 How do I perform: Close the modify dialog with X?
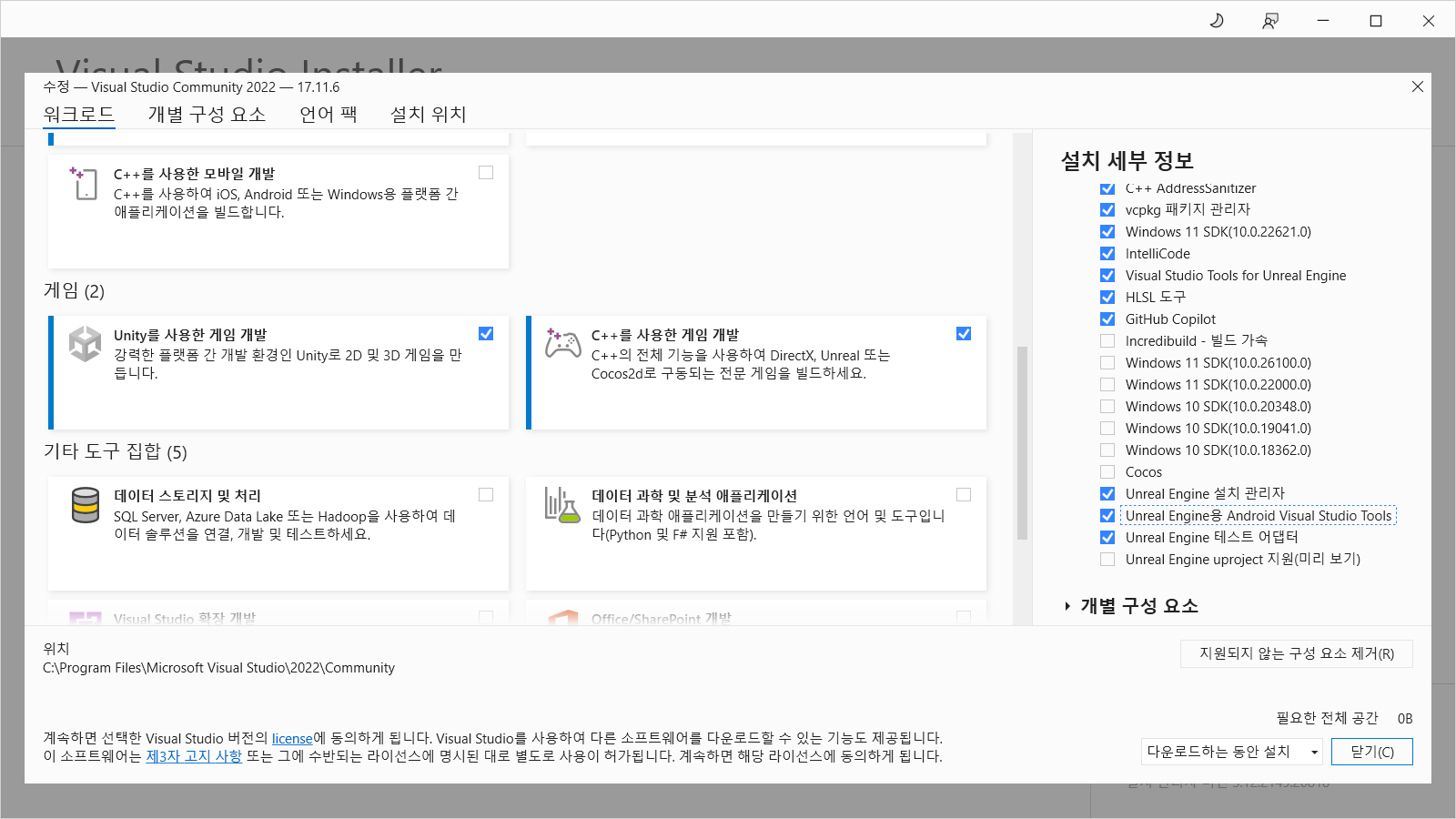coord(1418,86)
